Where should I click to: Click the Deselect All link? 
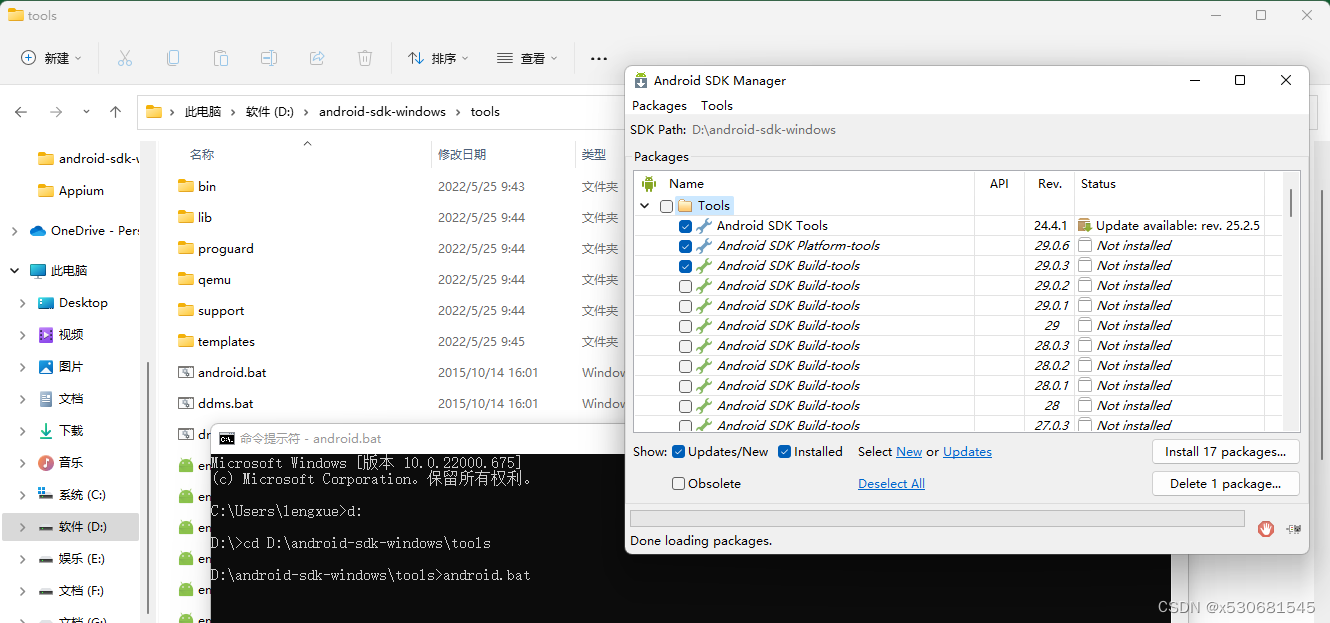click(891, 484)
